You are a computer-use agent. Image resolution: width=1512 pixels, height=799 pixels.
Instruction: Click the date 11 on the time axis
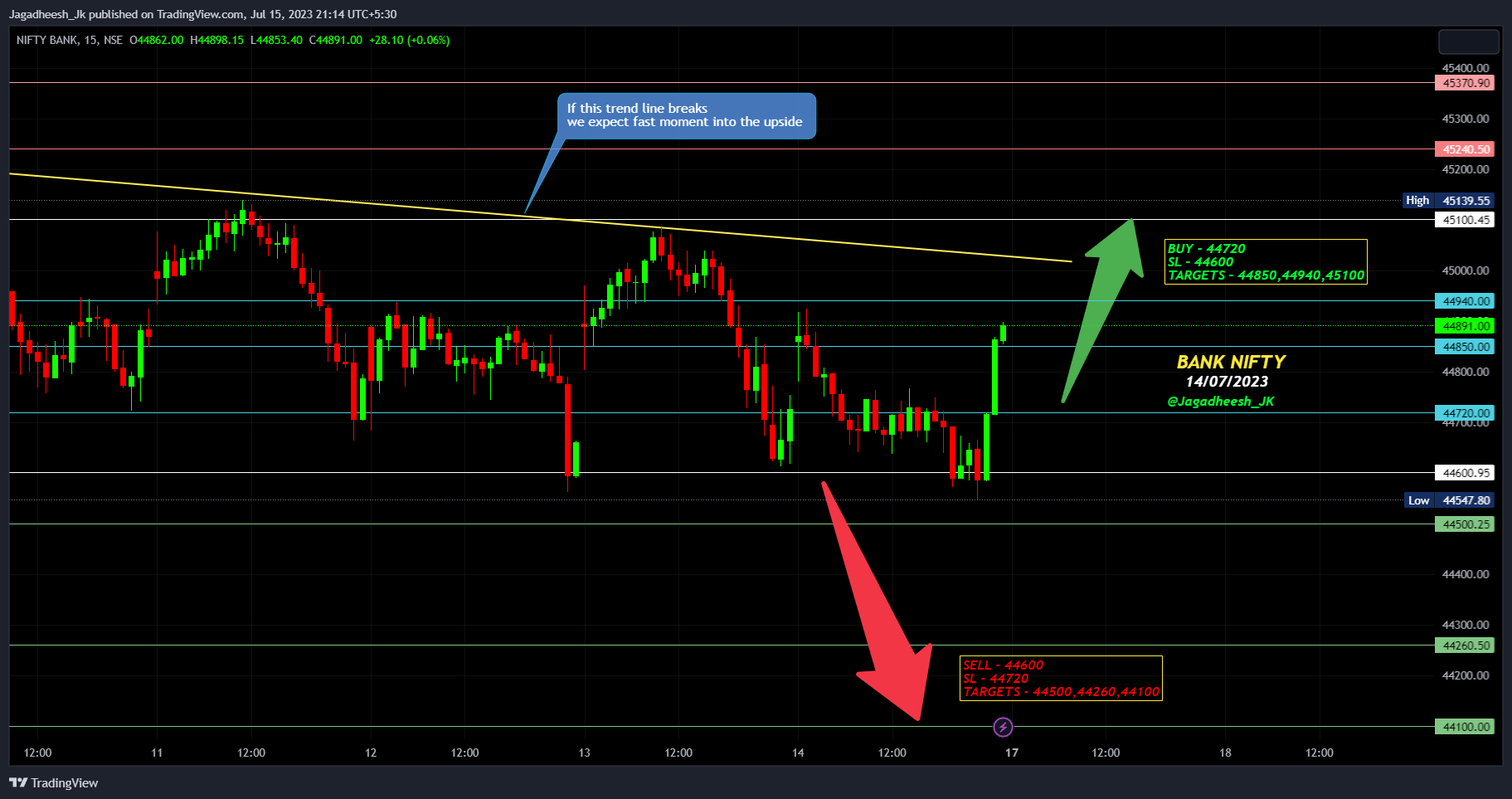point(157,753)
